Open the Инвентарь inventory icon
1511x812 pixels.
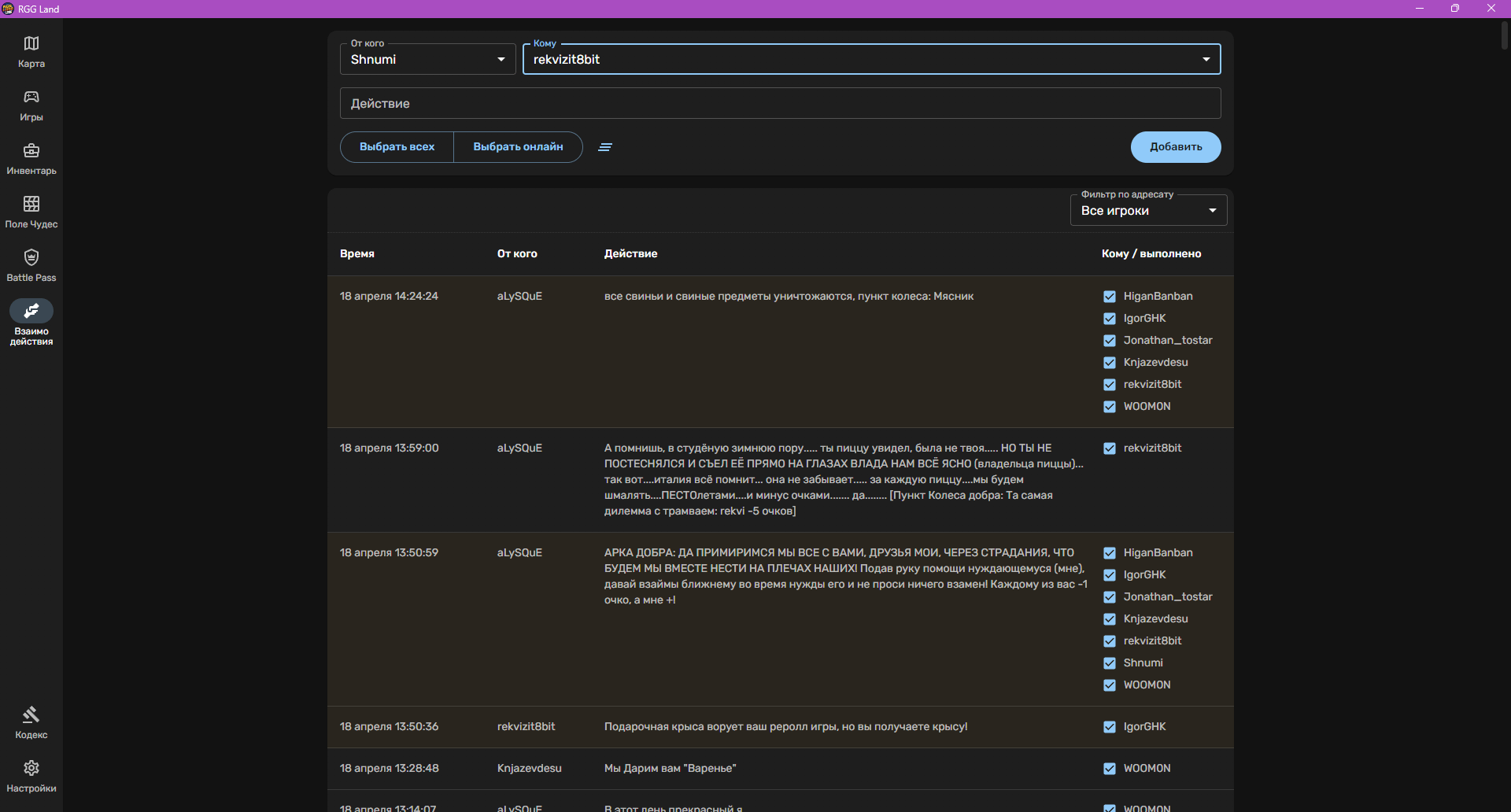(31, 151)
